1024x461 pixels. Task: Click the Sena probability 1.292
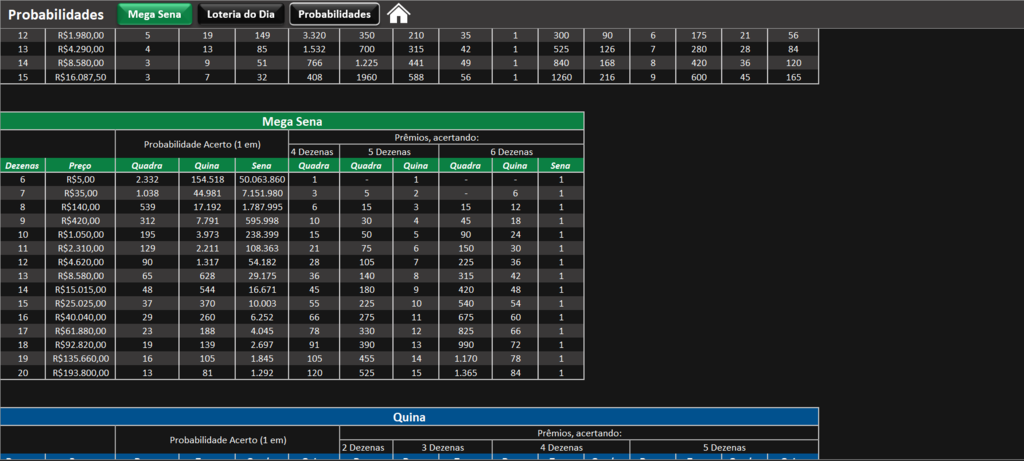(x=262, y=373)
